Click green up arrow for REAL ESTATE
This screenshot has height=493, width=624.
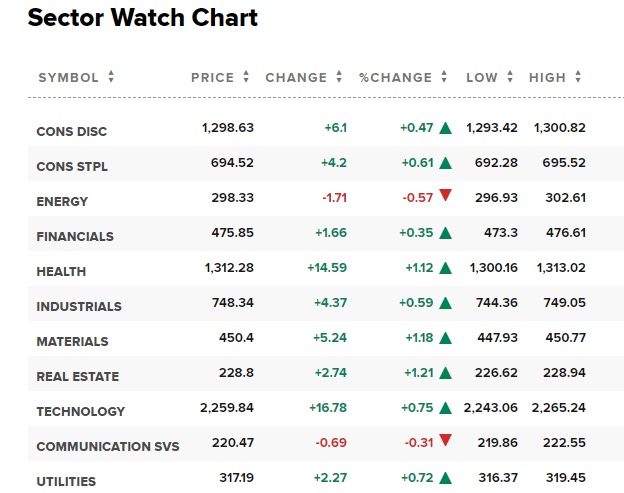[x=445, y=376]
